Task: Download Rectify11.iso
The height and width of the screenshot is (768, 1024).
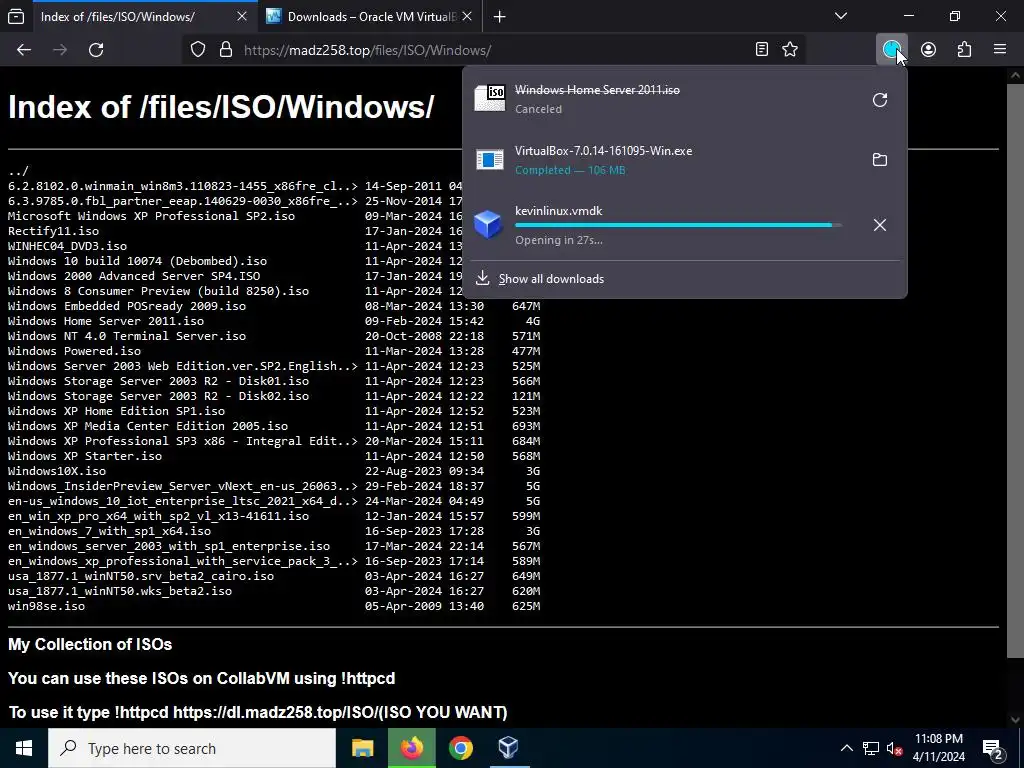Action: [54, 231]
